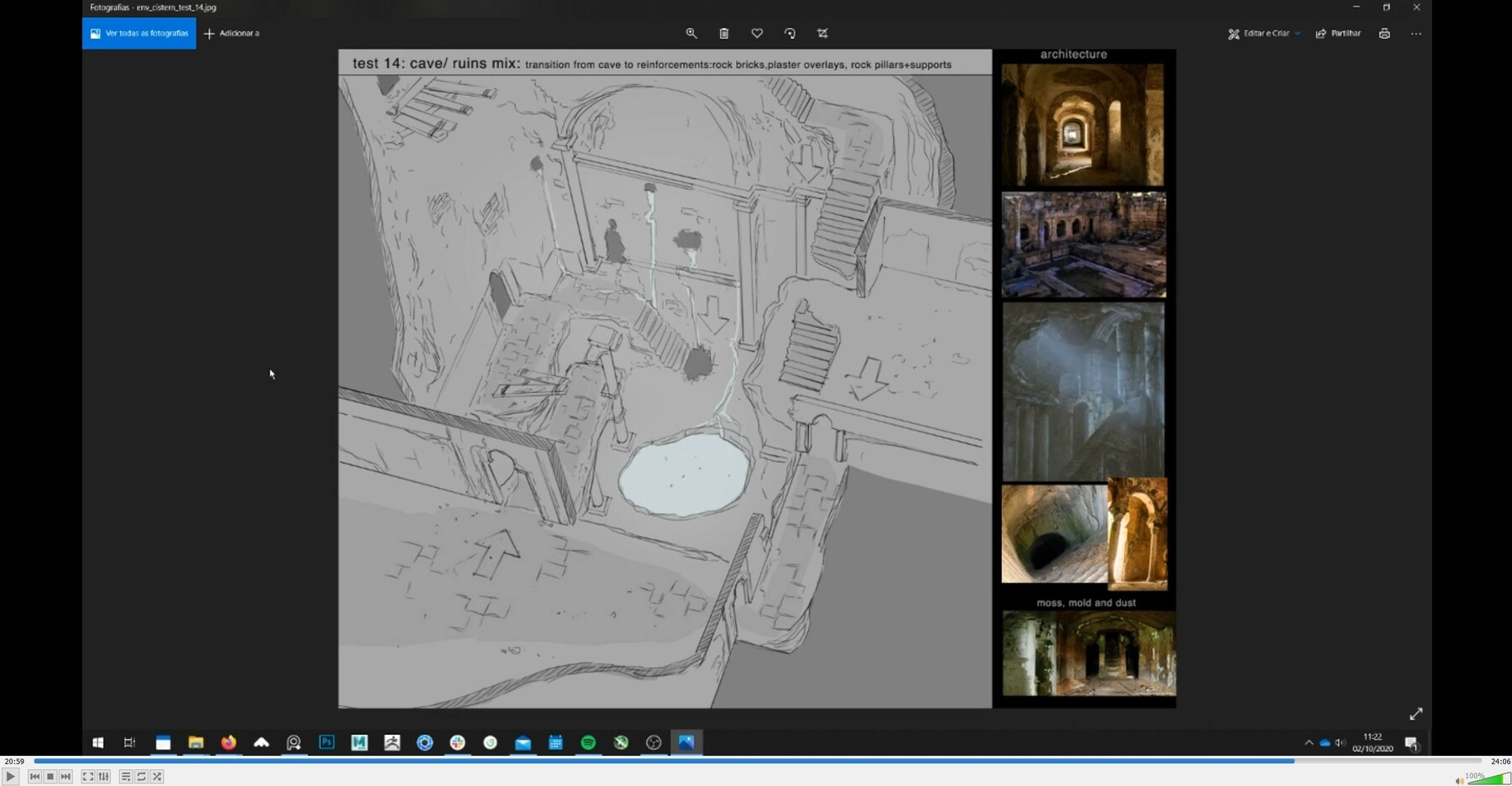Toggle loop mode in VLC player

[x=141, y=777]
